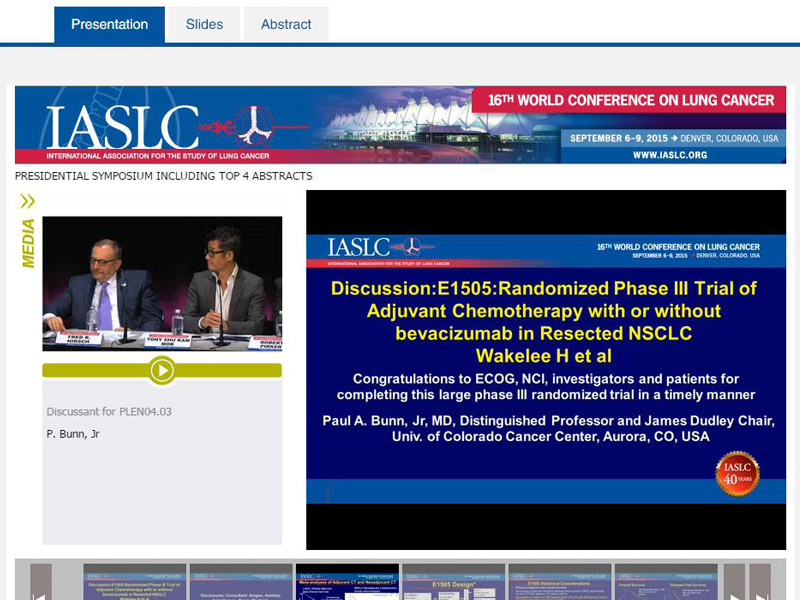This screenshot has height=600, width=800.
Task: Click the video progress bar
Action: tap(162, 370)
